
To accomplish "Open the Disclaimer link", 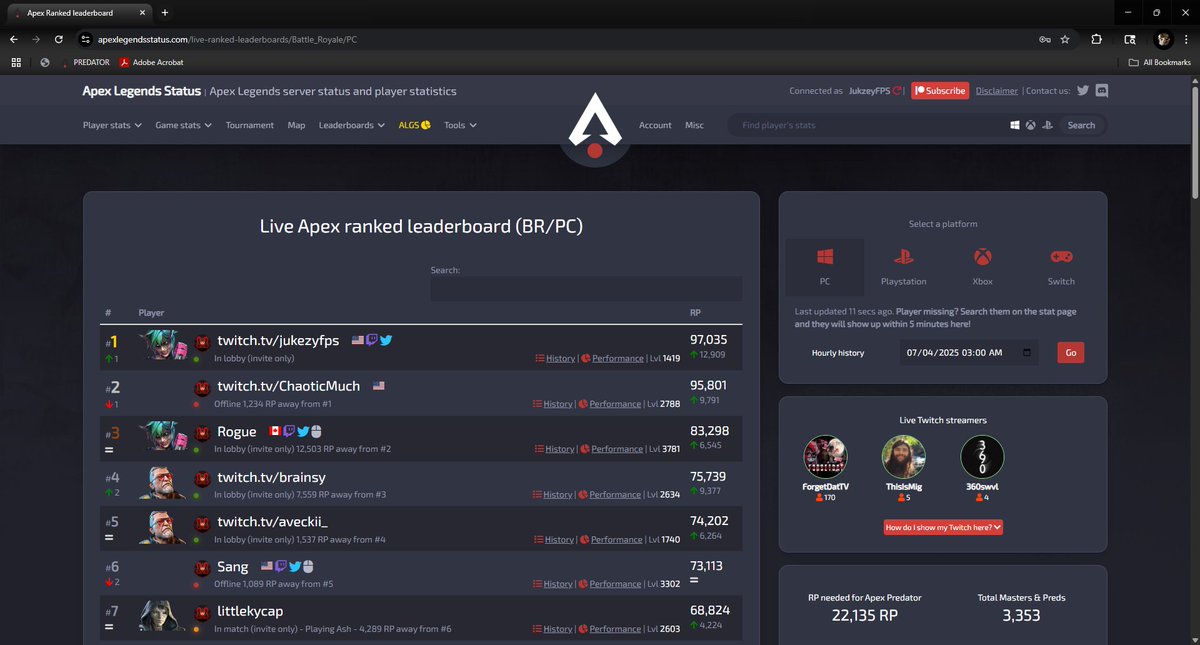I will pos(997,90).
